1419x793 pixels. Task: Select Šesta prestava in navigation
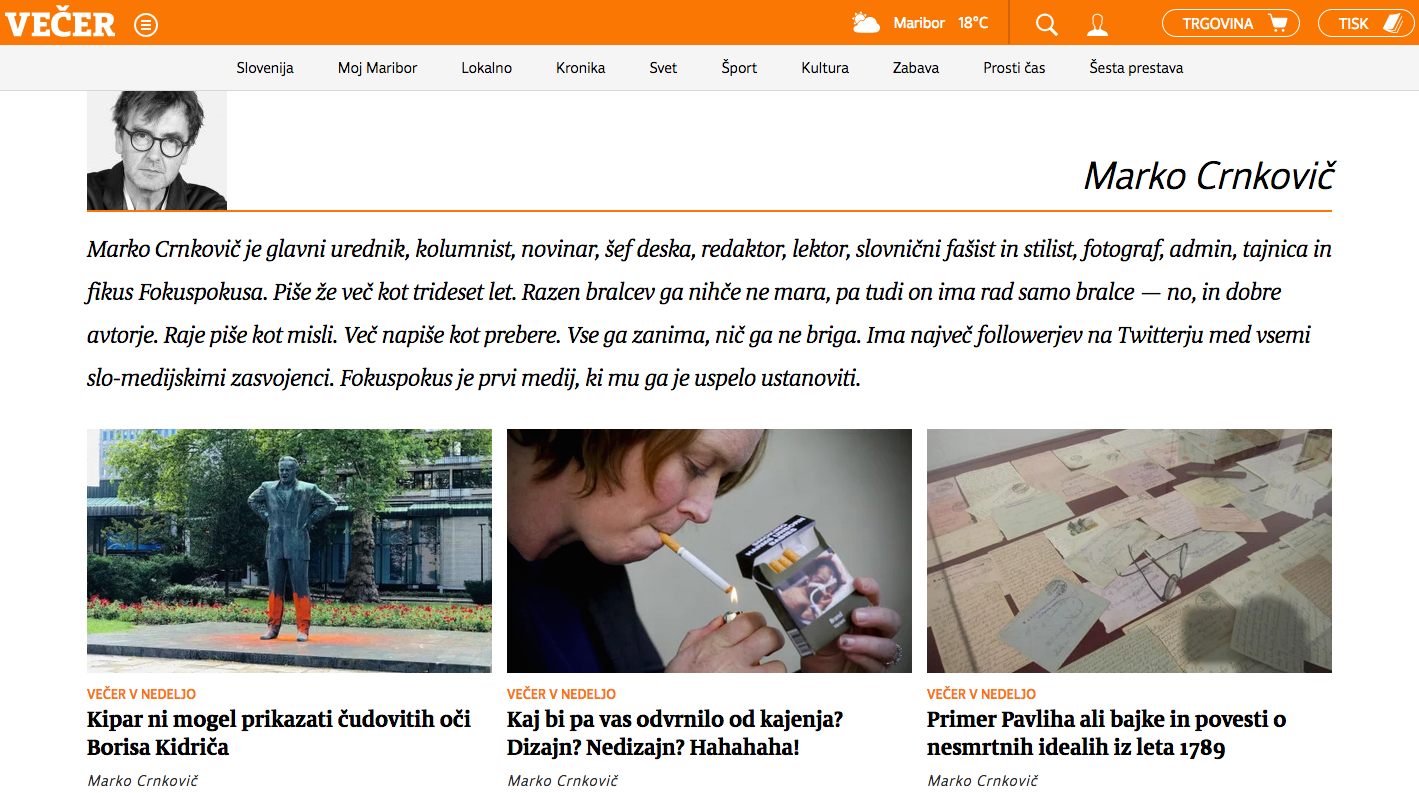[x=1136, y=68]
